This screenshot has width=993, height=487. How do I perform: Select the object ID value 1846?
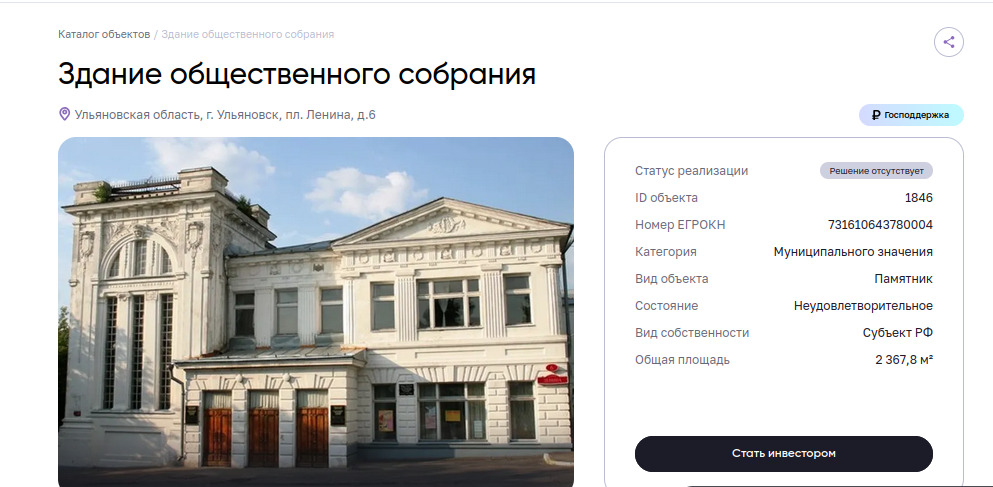tap(918, 198)
